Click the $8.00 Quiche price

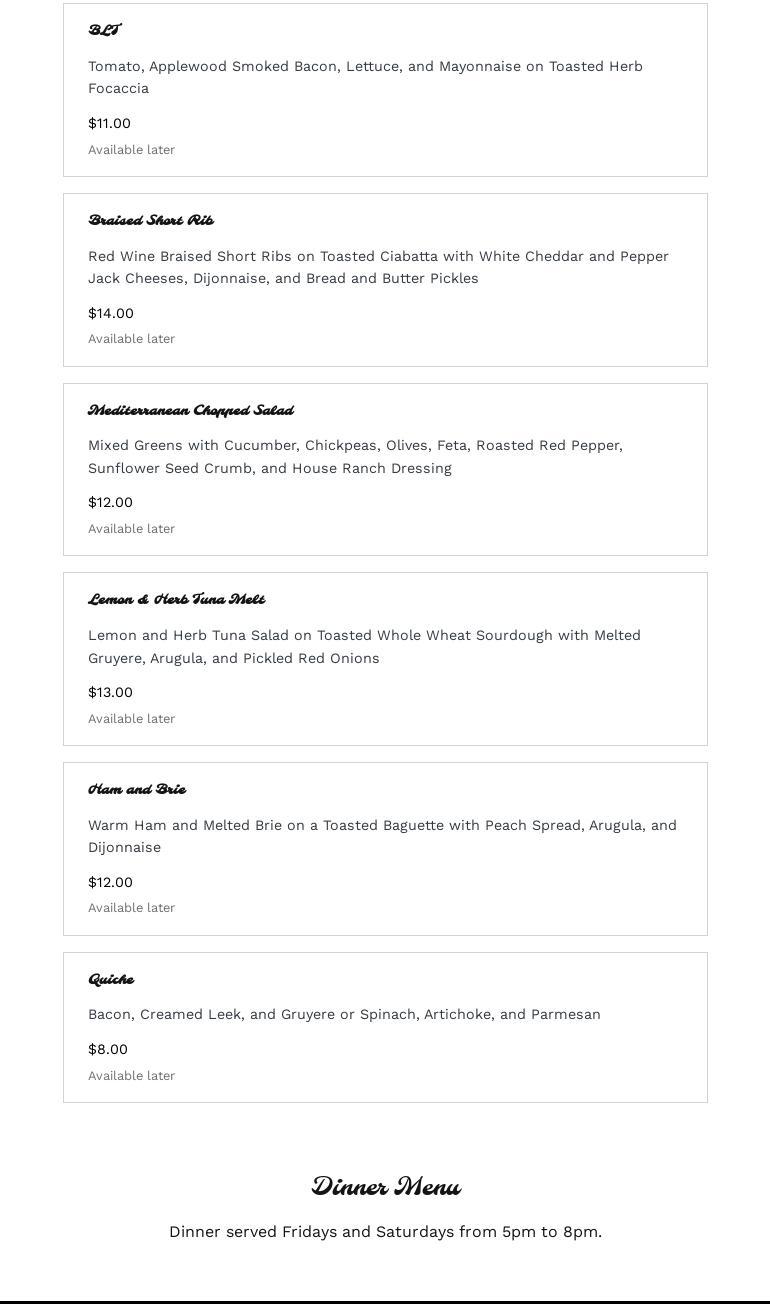coord(108,1049)
